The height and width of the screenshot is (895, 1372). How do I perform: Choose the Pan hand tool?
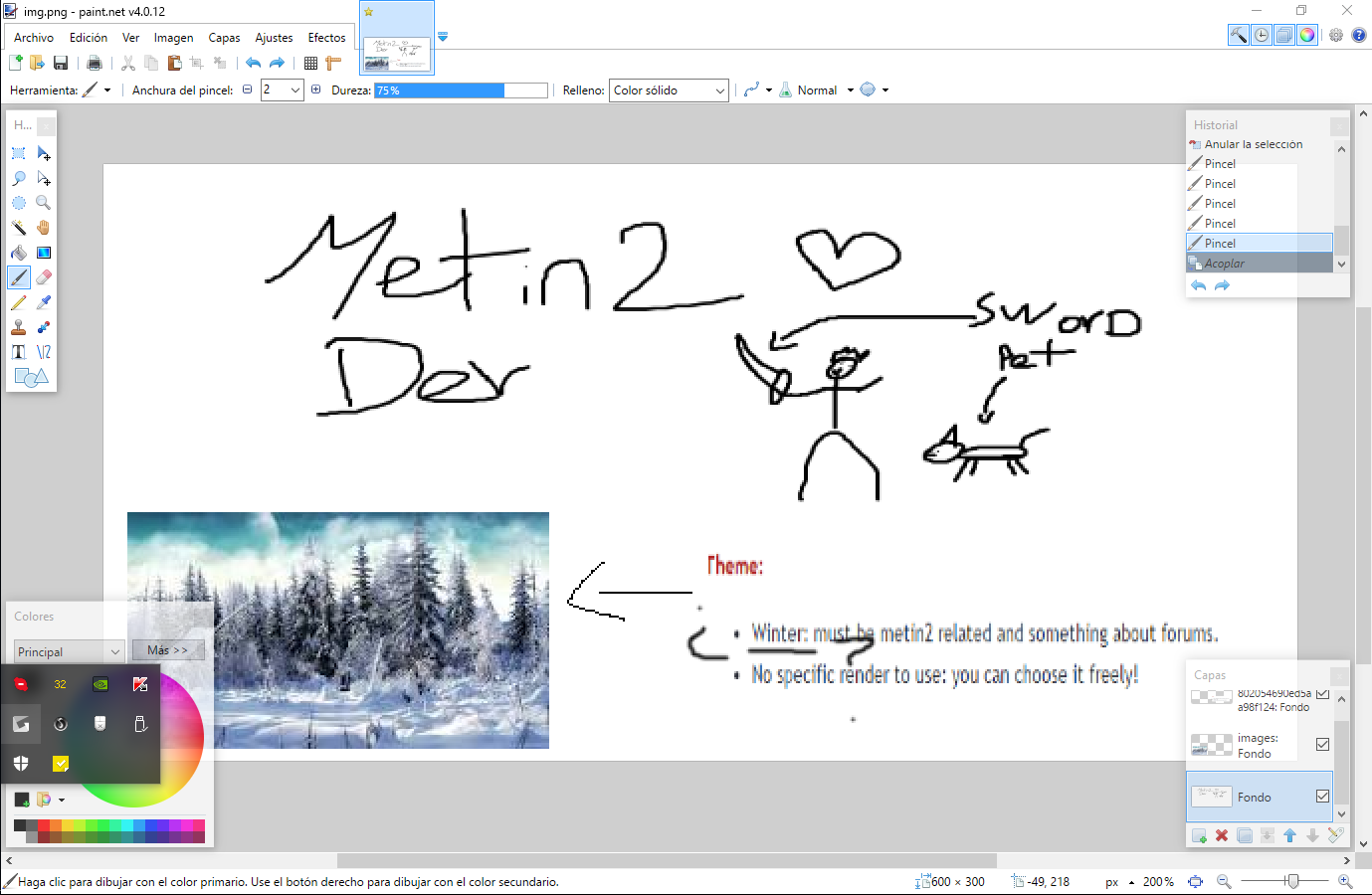pos(44,228)
